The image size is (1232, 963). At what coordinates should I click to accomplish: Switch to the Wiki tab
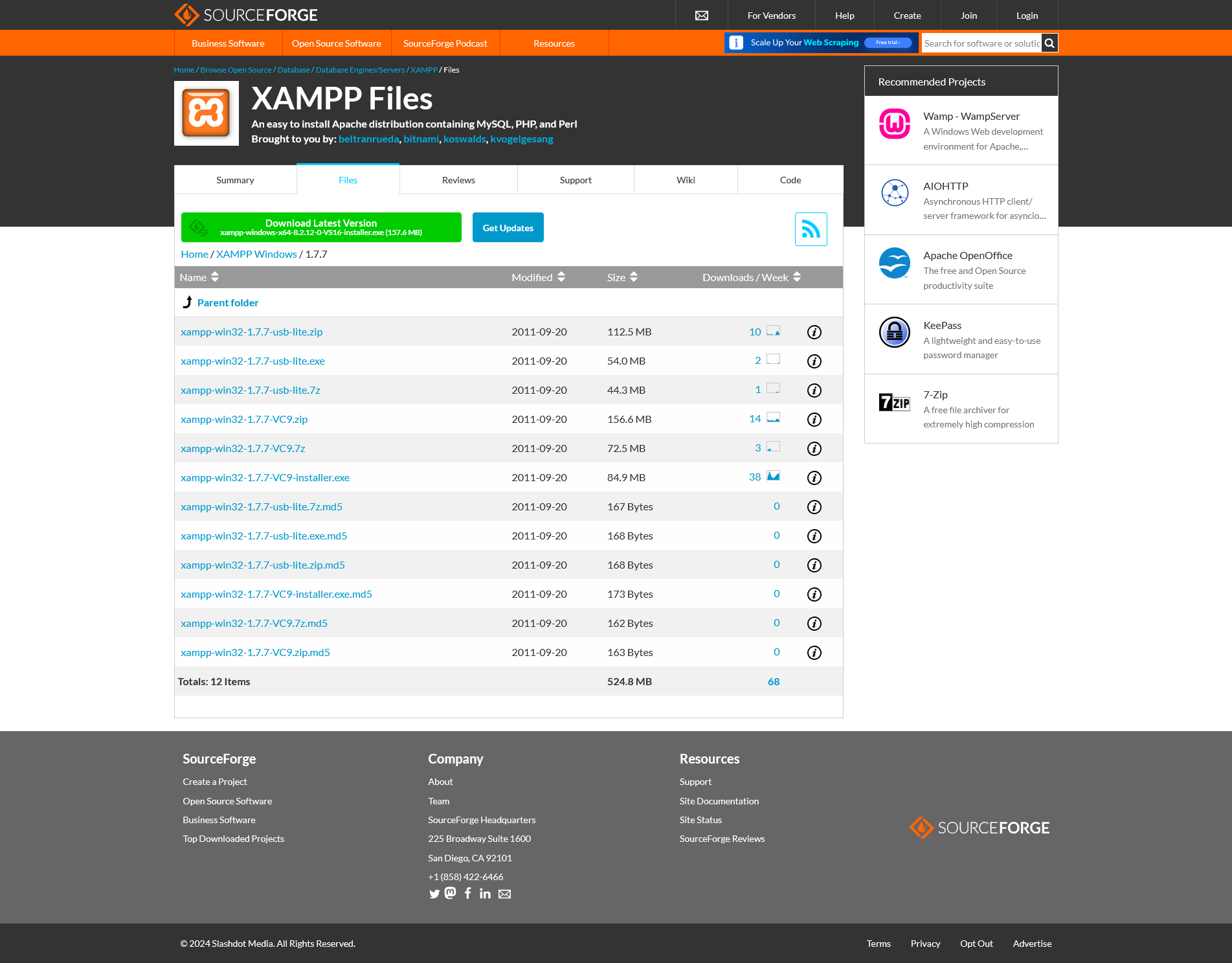[686, 180]
